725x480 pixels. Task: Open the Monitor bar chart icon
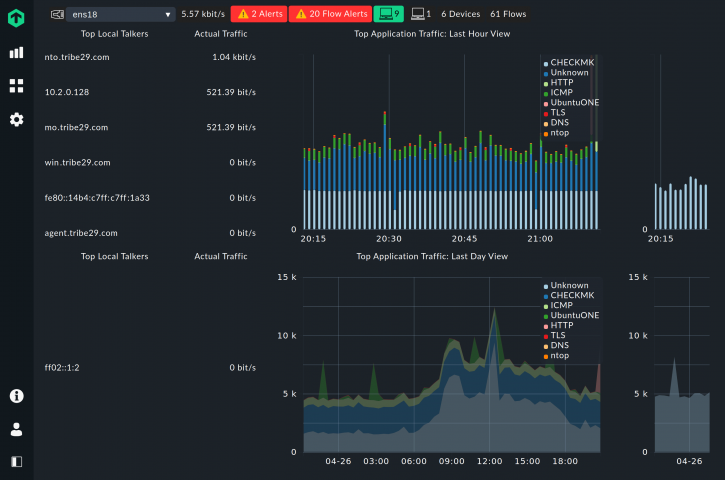16,53
